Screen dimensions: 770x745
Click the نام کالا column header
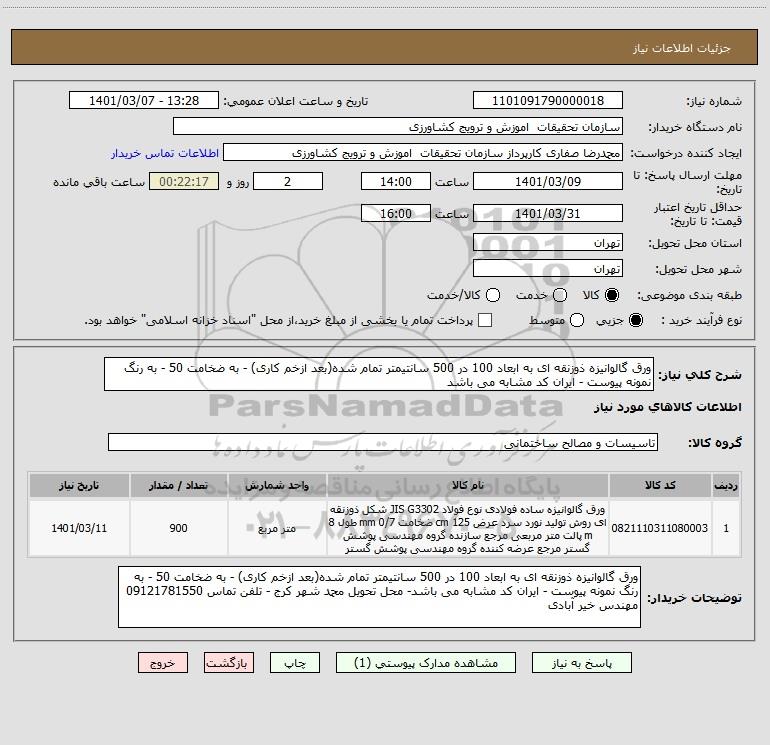468,485
